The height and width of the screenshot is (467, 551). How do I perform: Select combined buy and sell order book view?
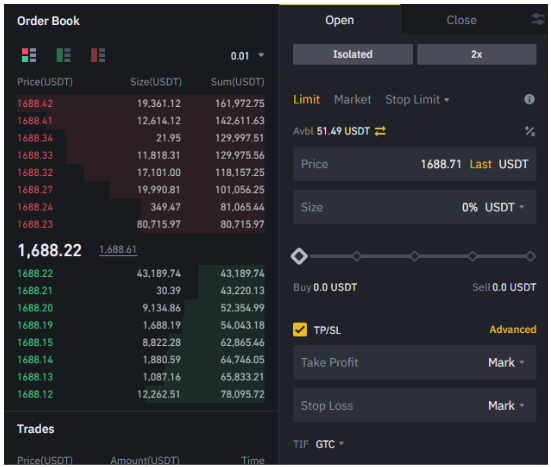click(29, 55)
